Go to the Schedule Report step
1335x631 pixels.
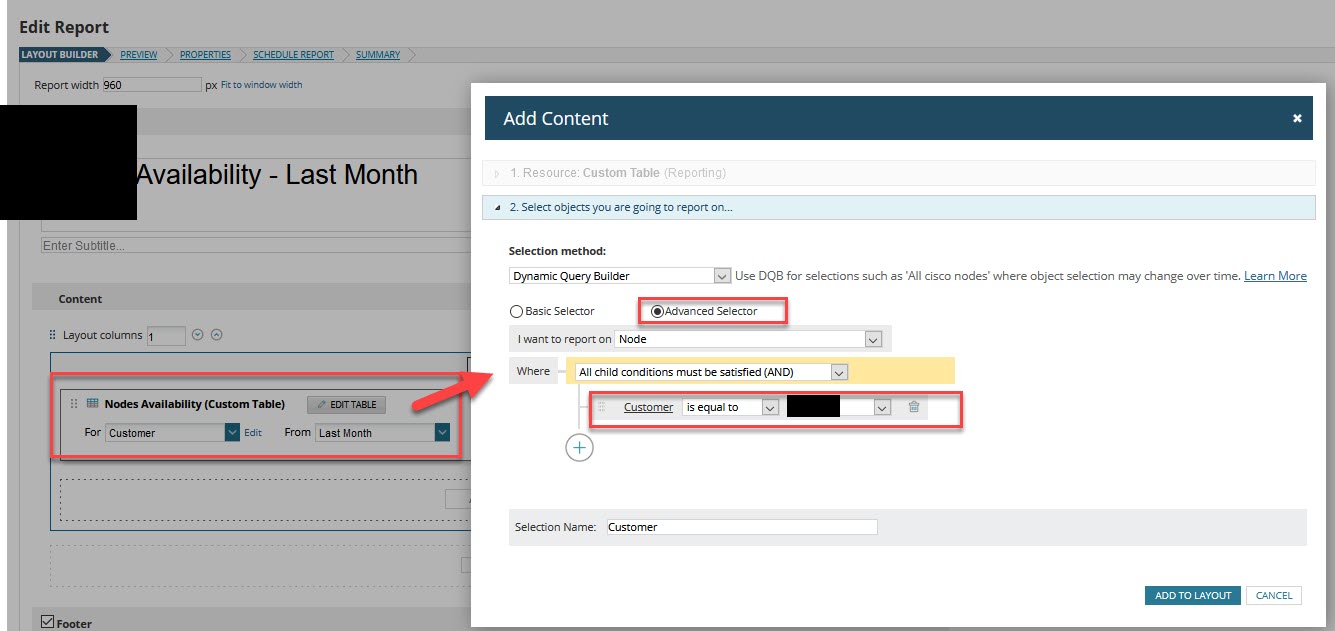pyautogui.click(x=294, y=55)
